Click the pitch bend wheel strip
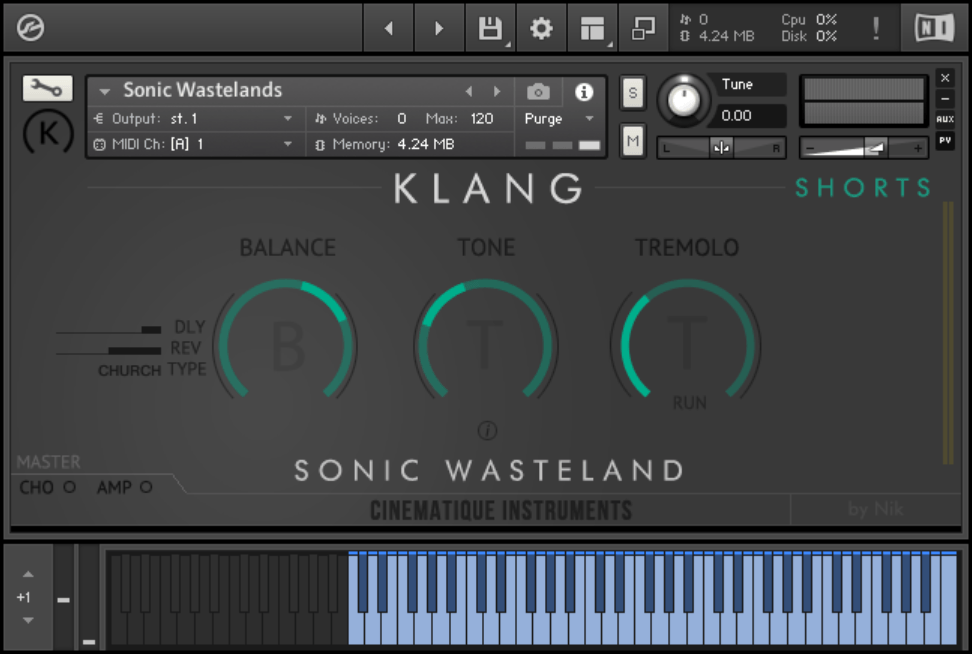Viewport: 972px width, 654px height. (63, 598)
